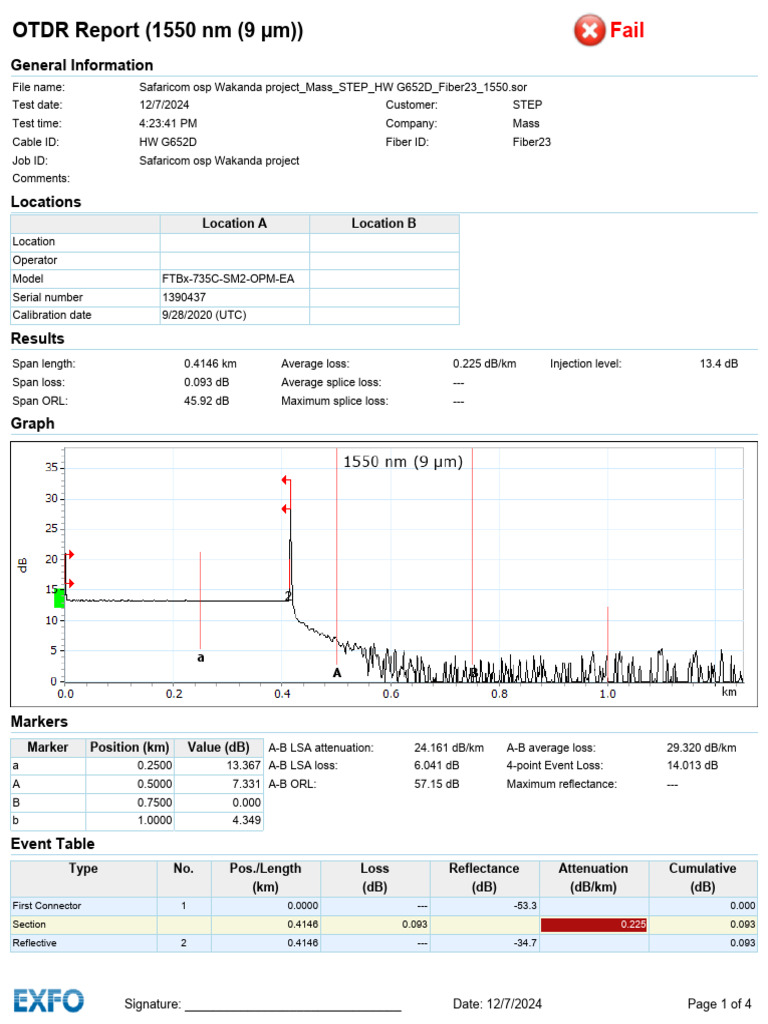Click the serial number 1390437 cell

point(234,297)
